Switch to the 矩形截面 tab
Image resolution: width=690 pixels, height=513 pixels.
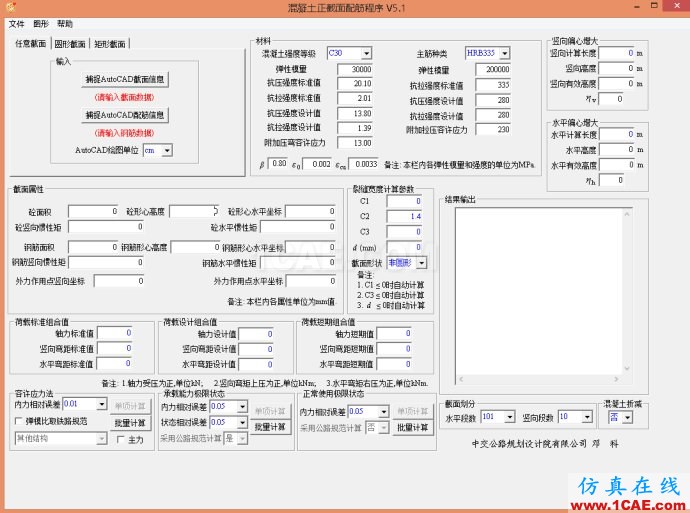(110, 44)
